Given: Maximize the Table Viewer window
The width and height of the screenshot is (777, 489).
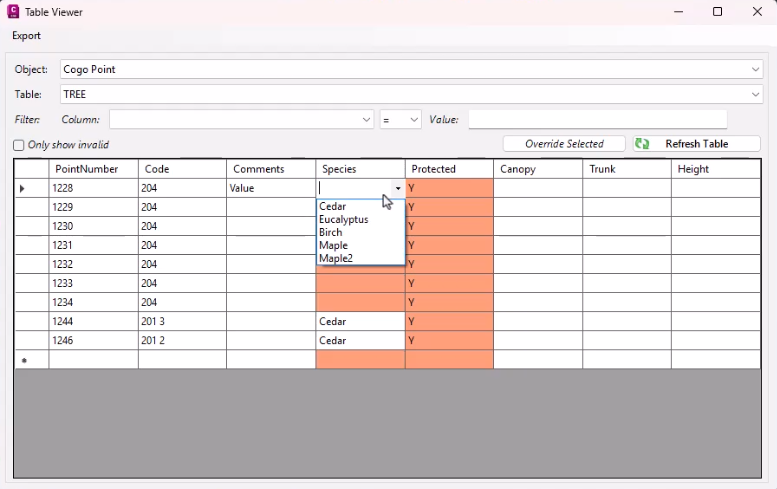Looking at the screenshot, I should pyautogui.click(x=717, y=12).
